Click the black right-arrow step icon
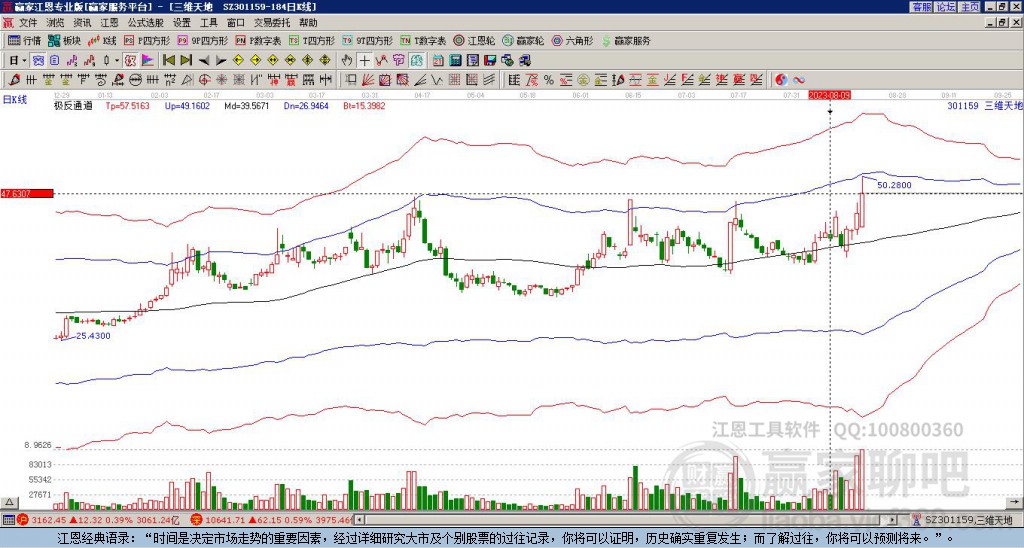 click(221, 61)
